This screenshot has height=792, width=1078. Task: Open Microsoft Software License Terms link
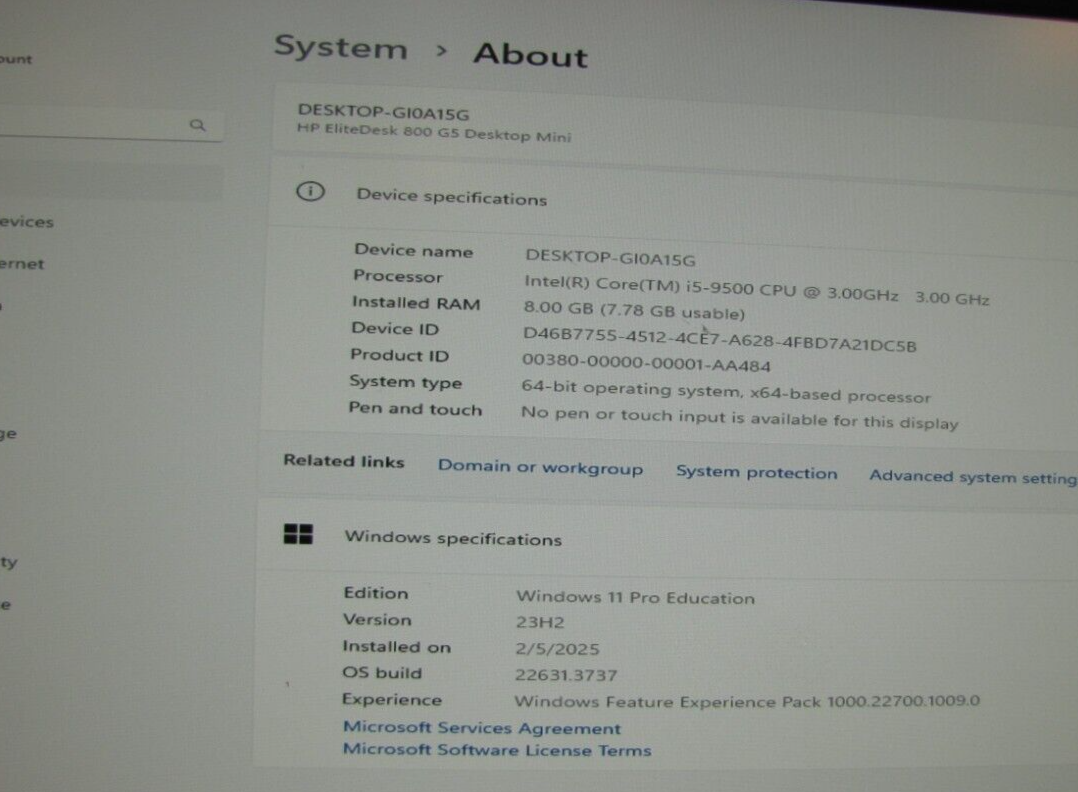497,749
